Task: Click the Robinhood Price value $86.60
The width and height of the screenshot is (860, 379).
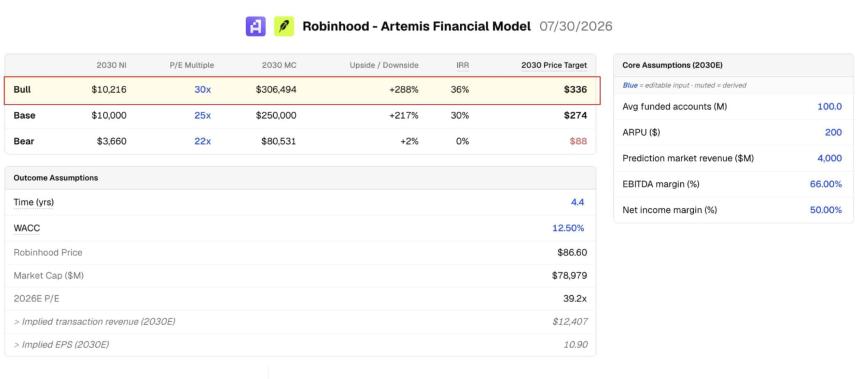Action: click(572, 252)
